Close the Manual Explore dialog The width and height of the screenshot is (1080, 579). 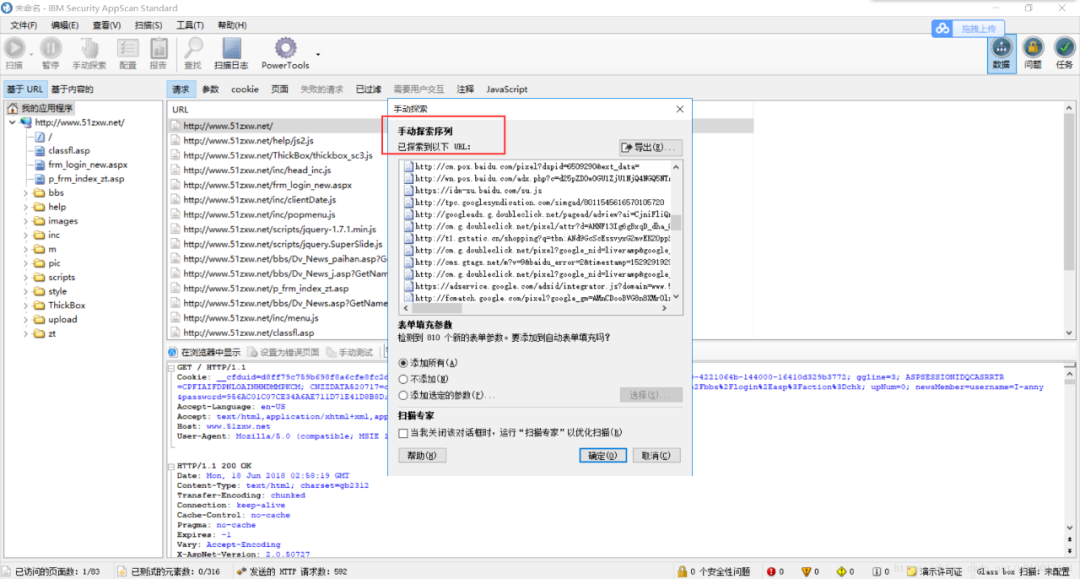click(680, 109)
